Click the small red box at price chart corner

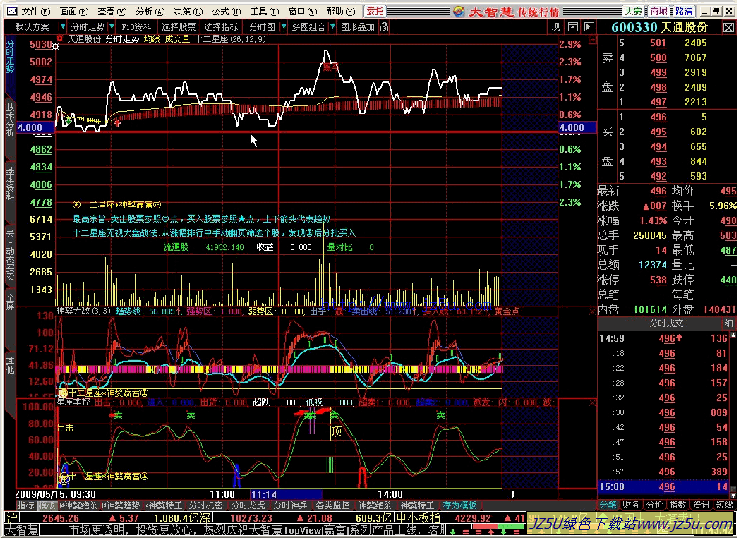tap(593, 39)
